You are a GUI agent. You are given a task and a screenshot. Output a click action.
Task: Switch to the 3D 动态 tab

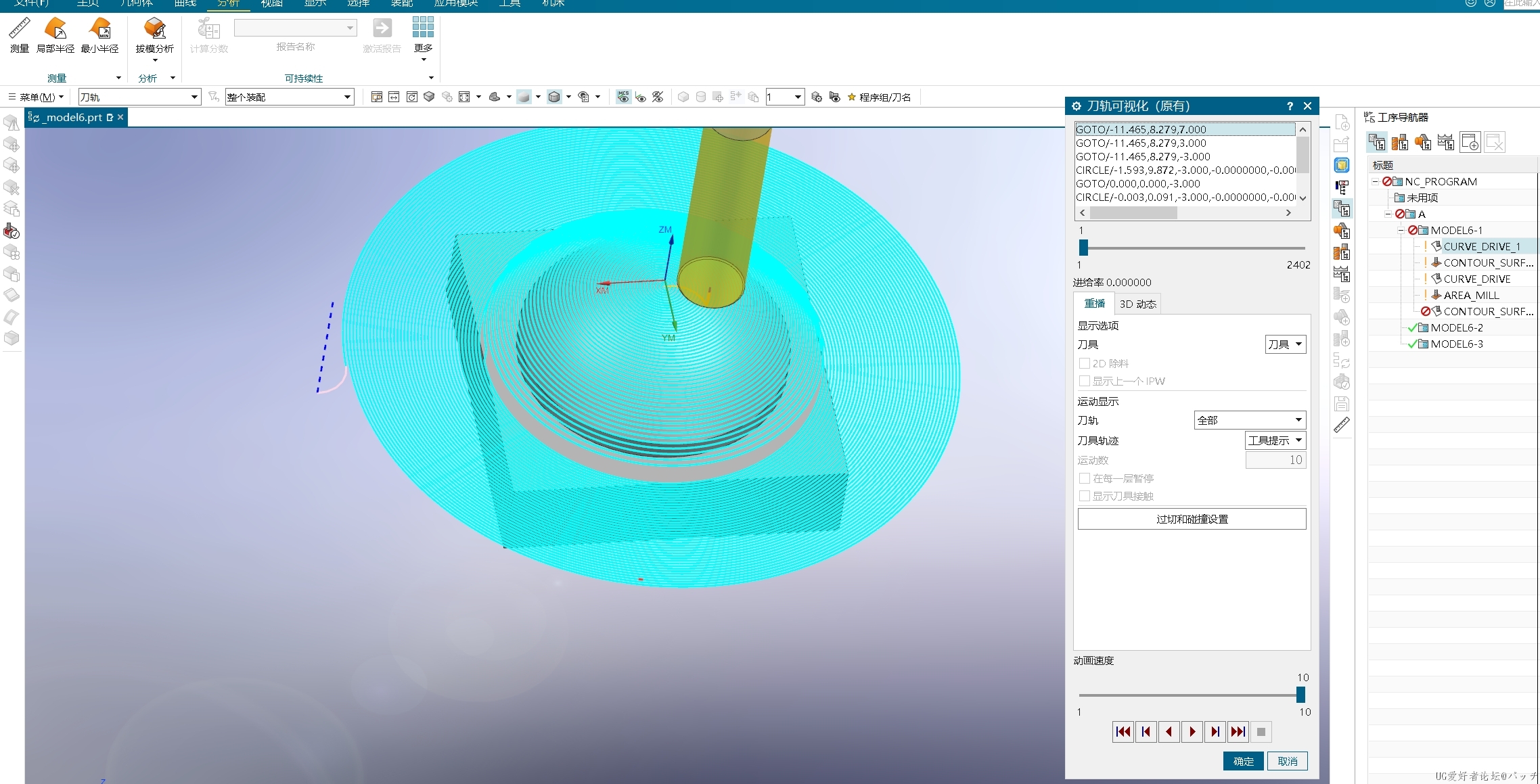click(x=1137, y=304)
